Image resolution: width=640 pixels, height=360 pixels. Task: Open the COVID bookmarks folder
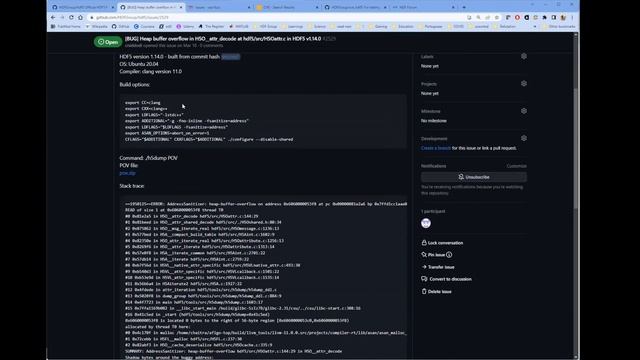pos(455,27)
